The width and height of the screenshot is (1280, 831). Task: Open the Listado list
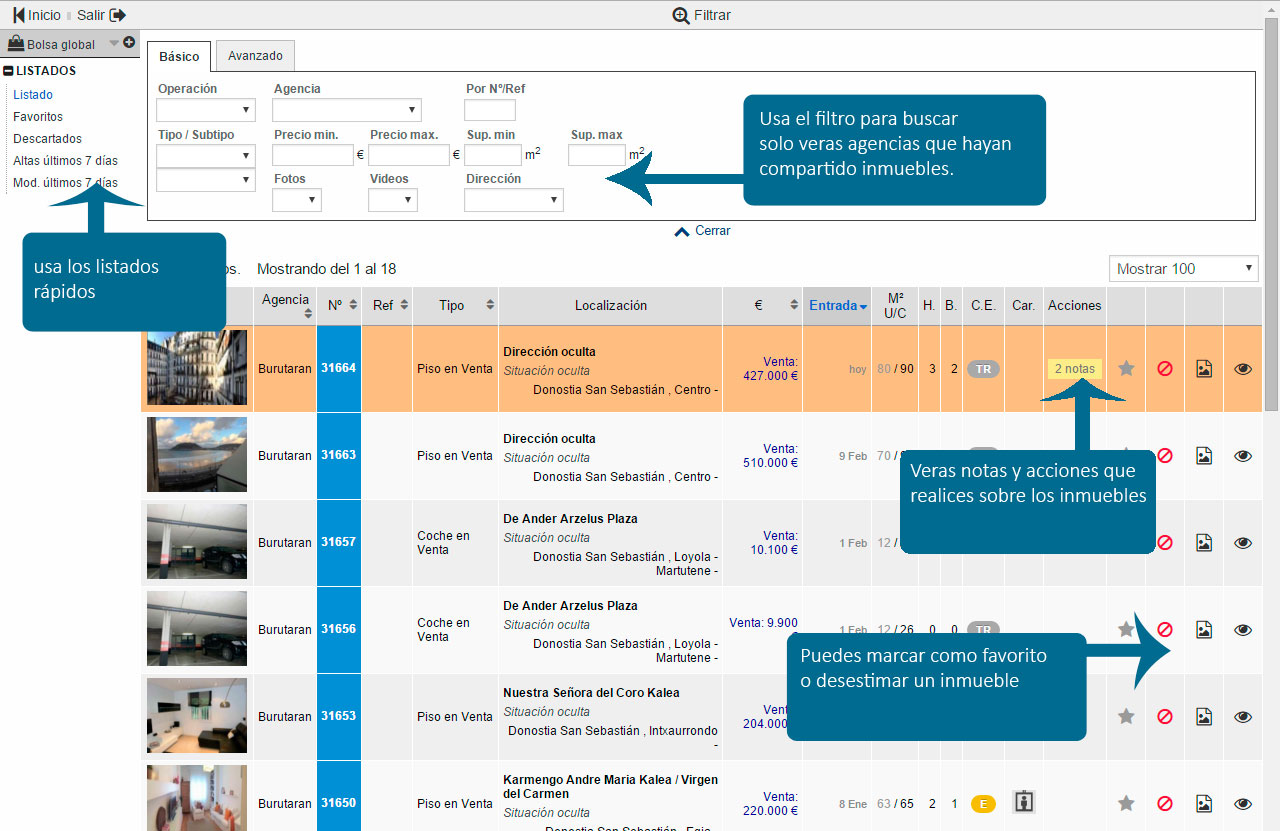(x=33, y=95)
